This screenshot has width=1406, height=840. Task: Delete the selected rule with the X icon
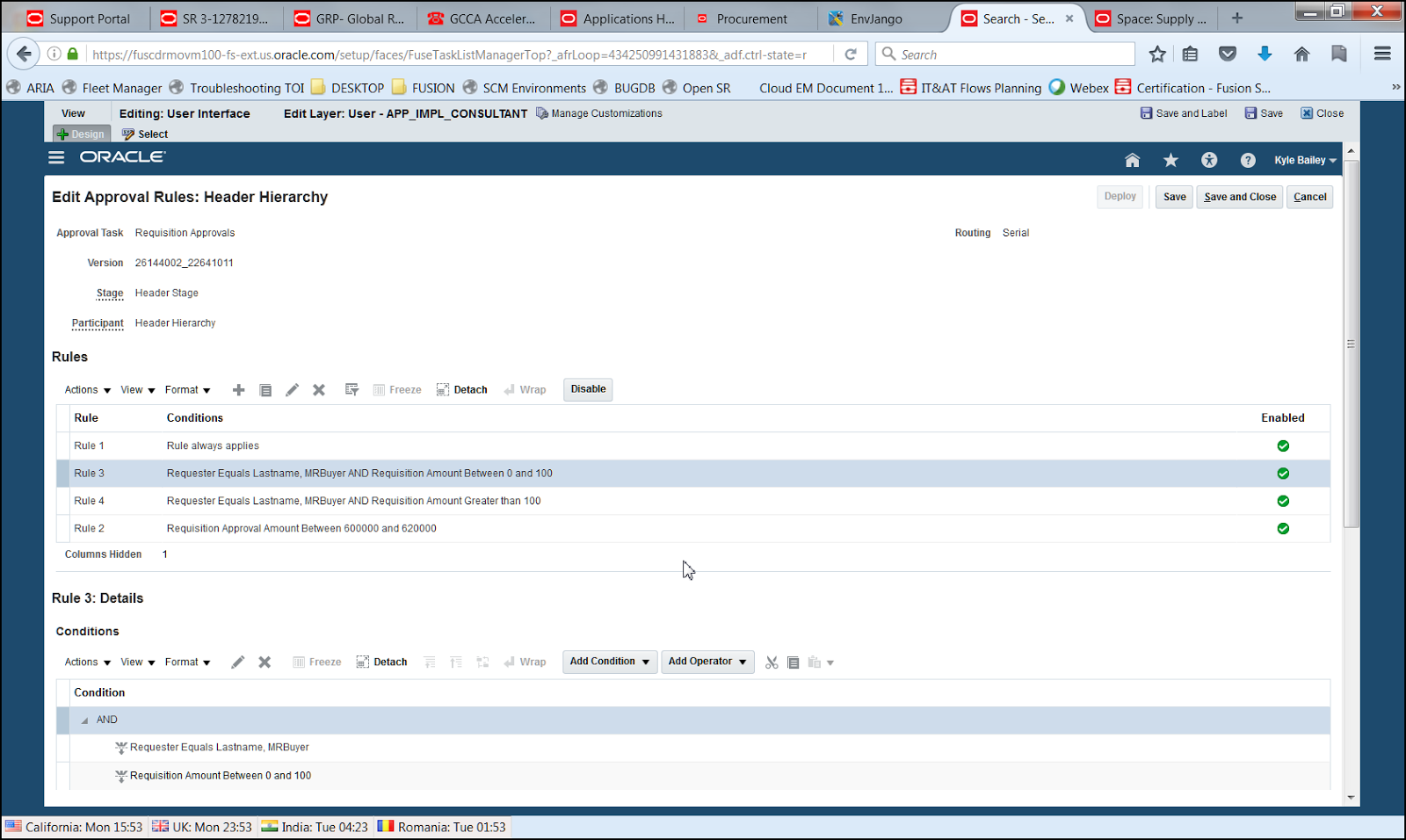tap(318, 389)
